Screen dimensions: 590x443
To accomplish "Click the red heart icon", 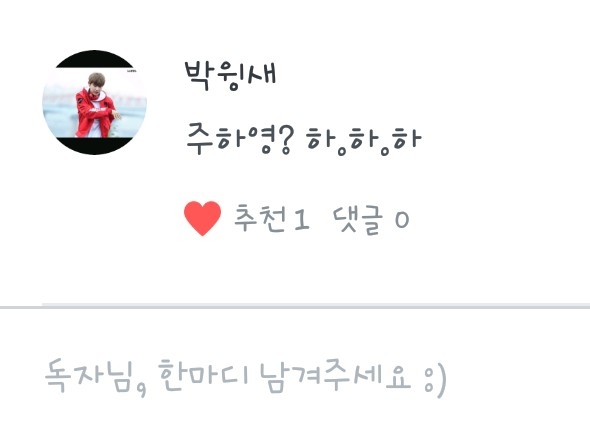I will pyautogui.click(x=202, y=219).
